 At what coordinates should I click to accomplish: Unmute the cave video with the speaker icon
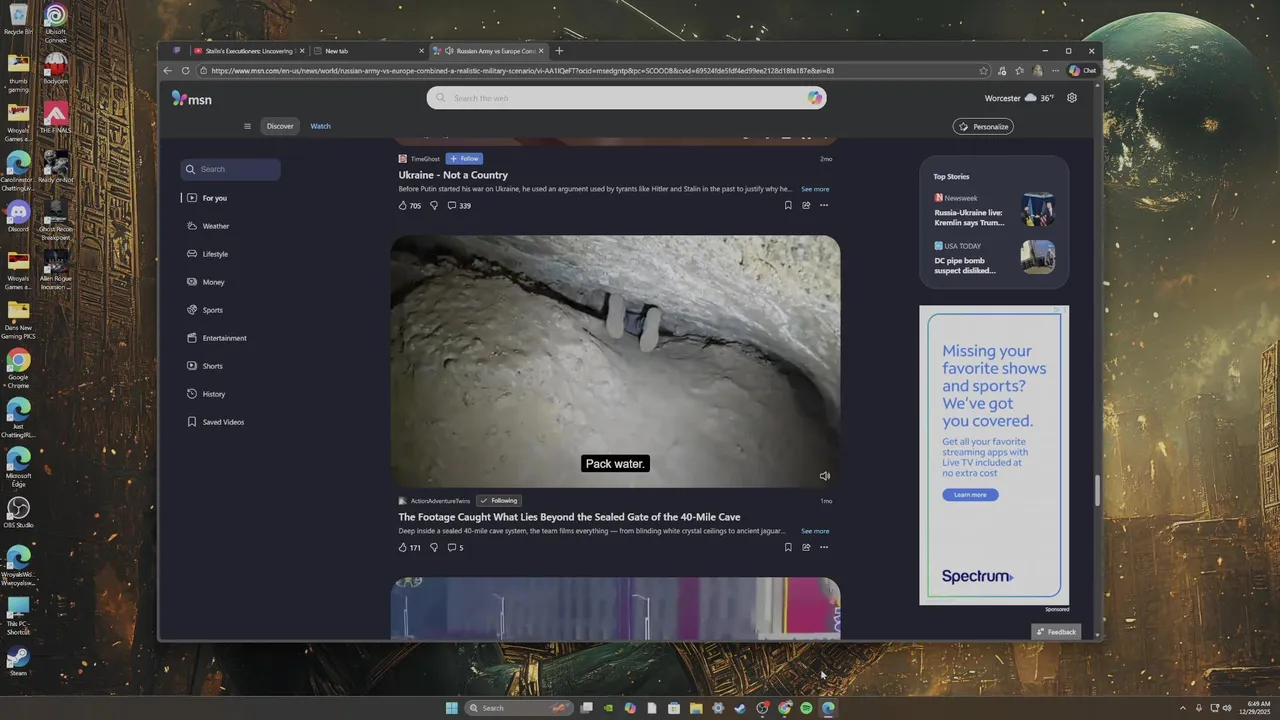click(825, 476)
